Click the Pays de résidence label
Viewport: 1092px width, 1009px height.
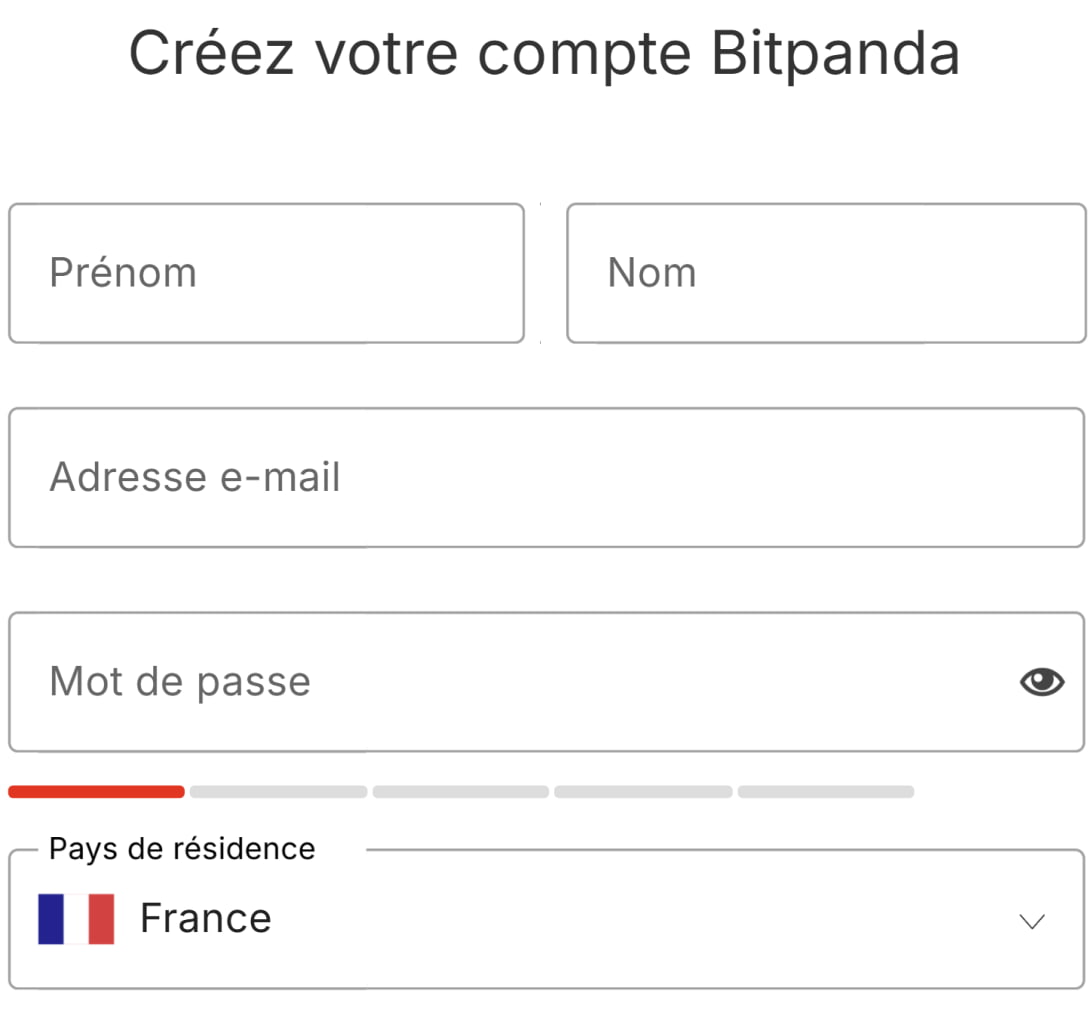click(182, 848)
